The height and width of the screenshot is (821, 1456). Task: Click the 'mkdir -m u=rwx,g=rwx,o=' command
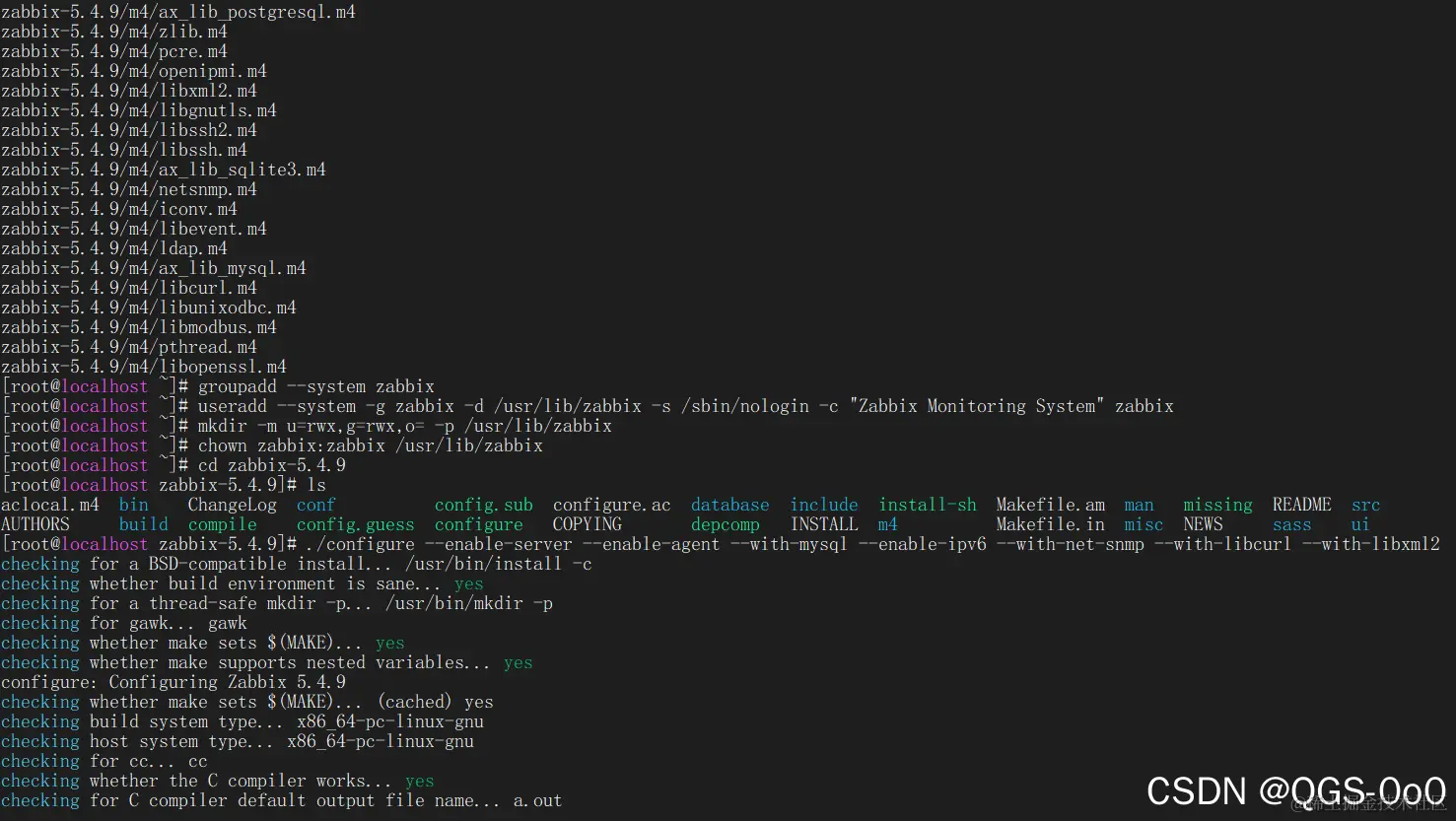click(405, 426)
